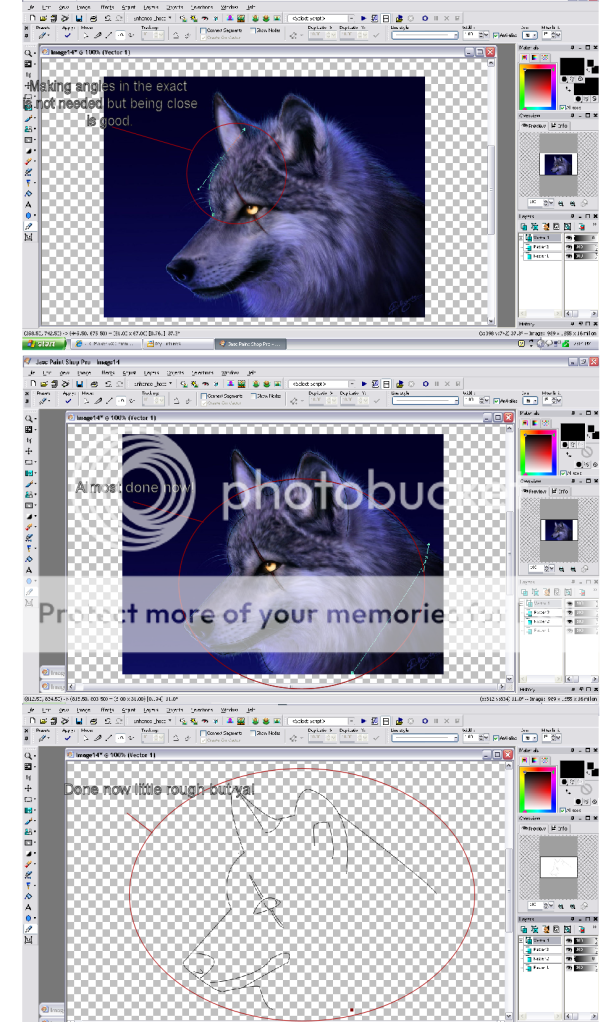The width and height of the screenshot is (611, 1022).
Task: Select the Zoom tool in the top screenshot's toolbar
Action: [29, 51]
